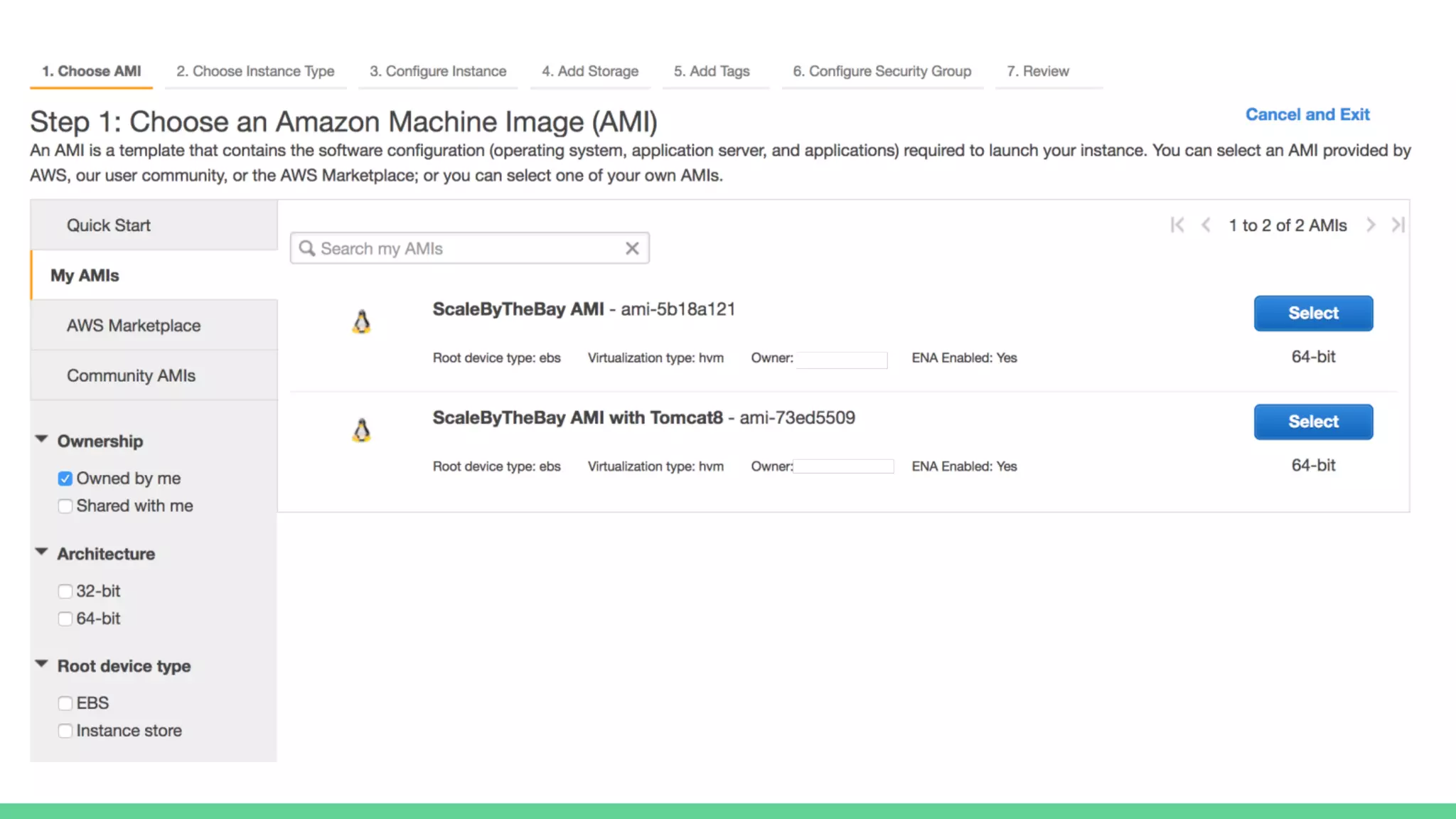Click the Cancel and Exit link
Screen dimensions: 1456x819
click(1307, 114)
